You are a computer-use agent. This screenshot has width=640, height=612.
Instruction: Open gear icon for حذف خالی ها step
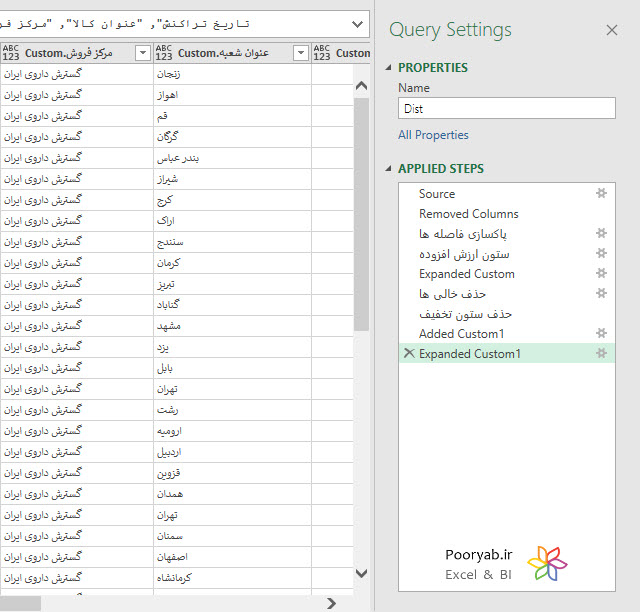pos(601,293)
